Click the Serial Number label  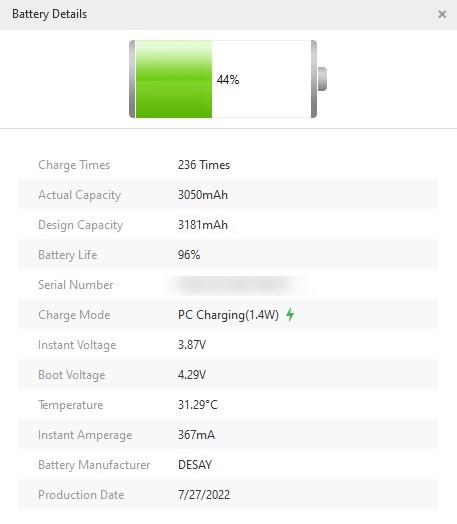click(75, 285)
